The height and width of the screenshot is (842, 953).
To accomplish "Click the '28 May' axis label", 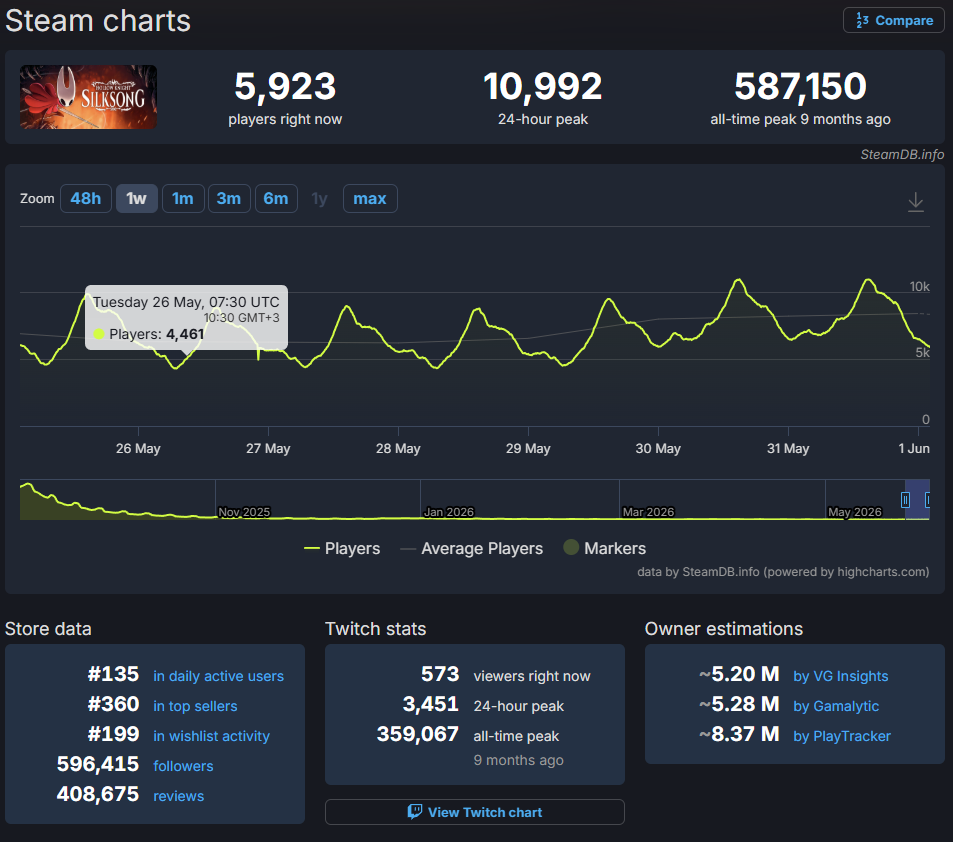I will click(x=398, y=449).
